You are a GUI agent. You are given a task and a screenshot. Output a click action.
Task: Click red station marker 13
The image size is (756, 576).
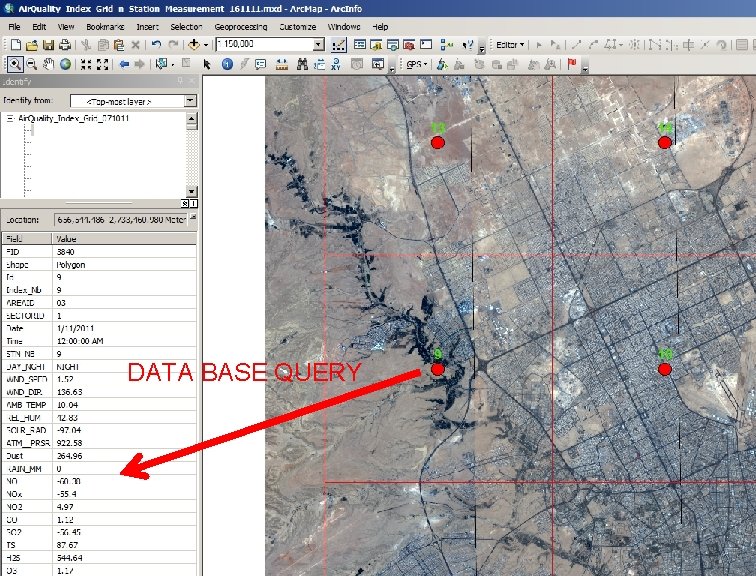[437, 142]
